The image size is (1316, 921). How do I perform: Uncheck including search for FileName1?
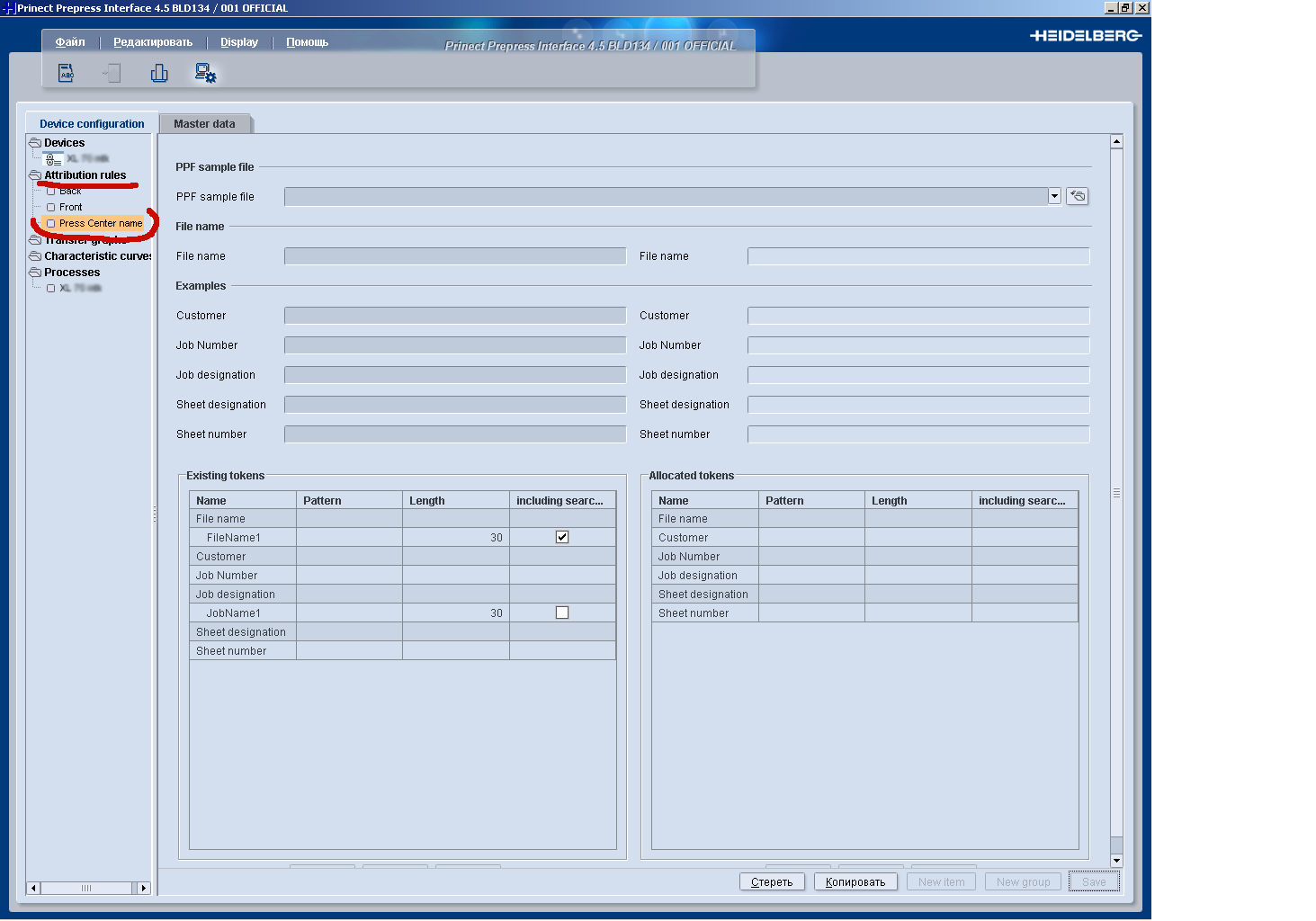[x=562, y=537]
